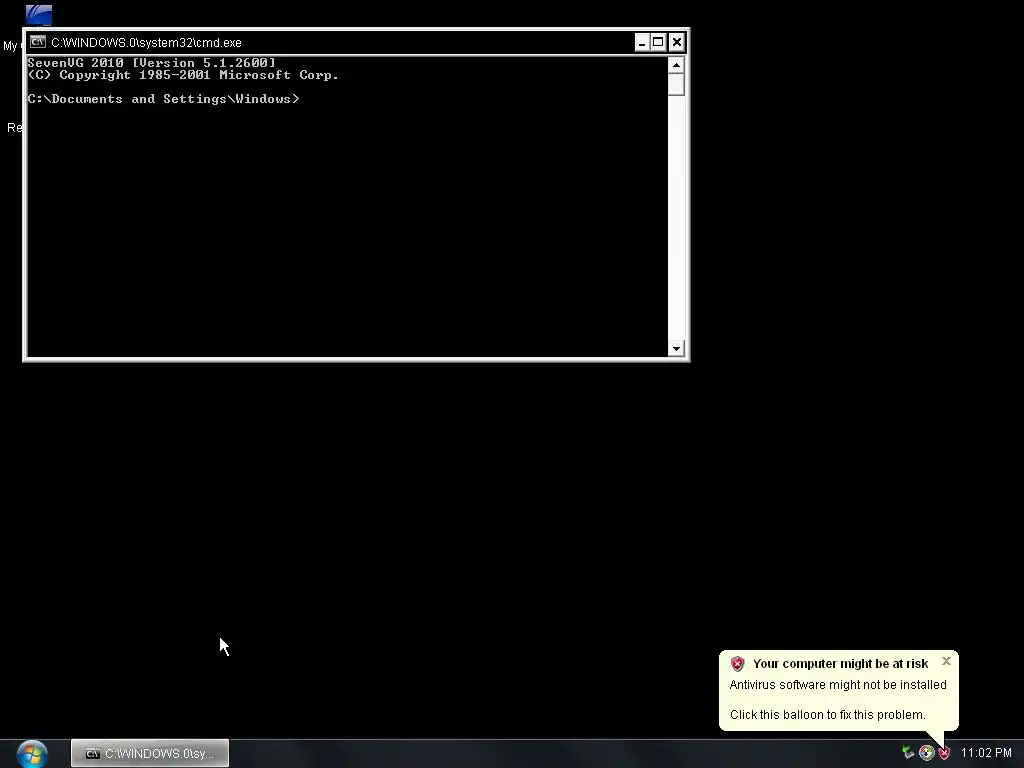Minimize the cmd.exe window
This screenshot has width=1024, height=768.
pos(642,42)
